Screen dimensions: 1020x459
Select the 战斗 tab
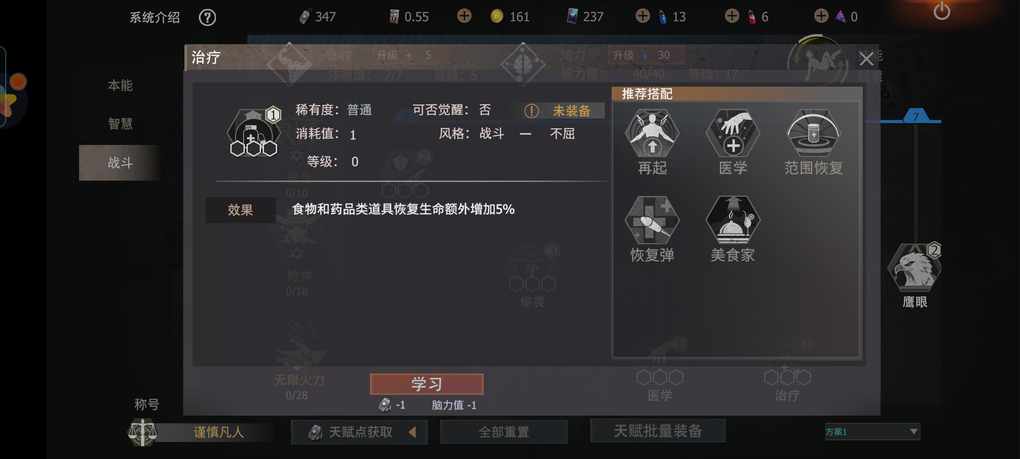[x=120, y=163]
